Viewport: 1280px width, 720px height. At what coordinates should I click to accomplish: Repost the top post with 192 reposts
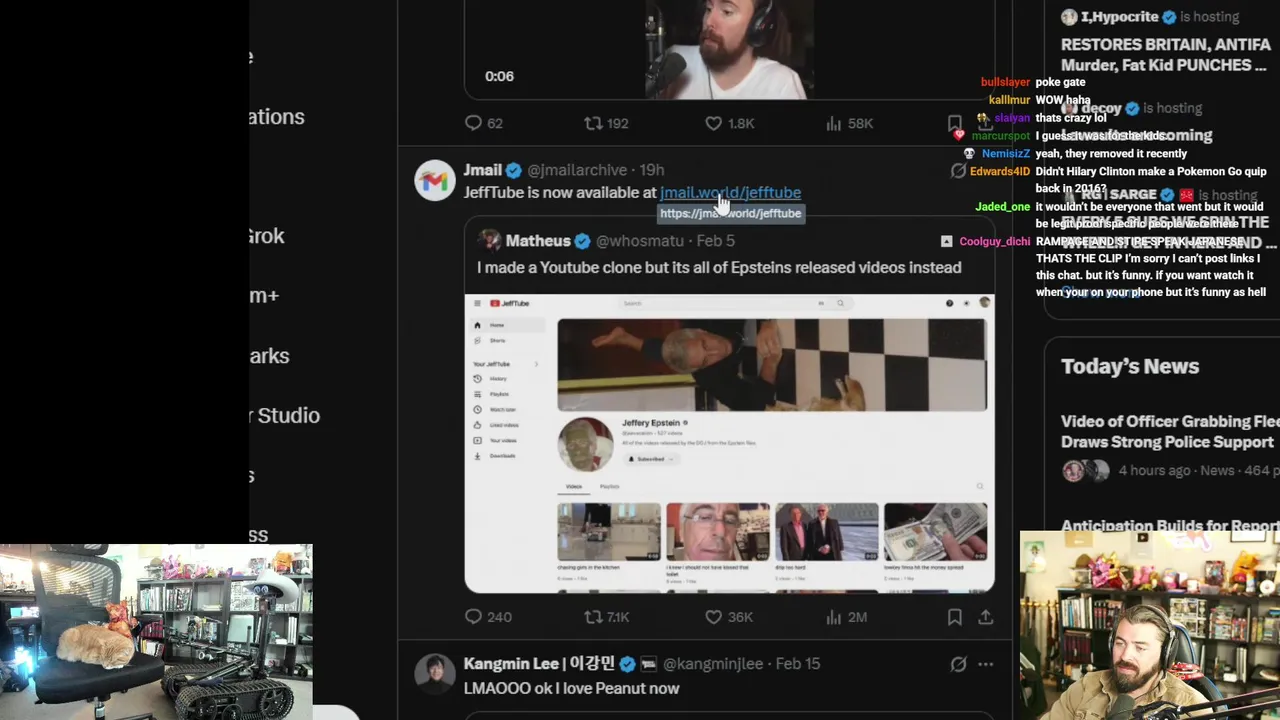click(x=606, y=123)
